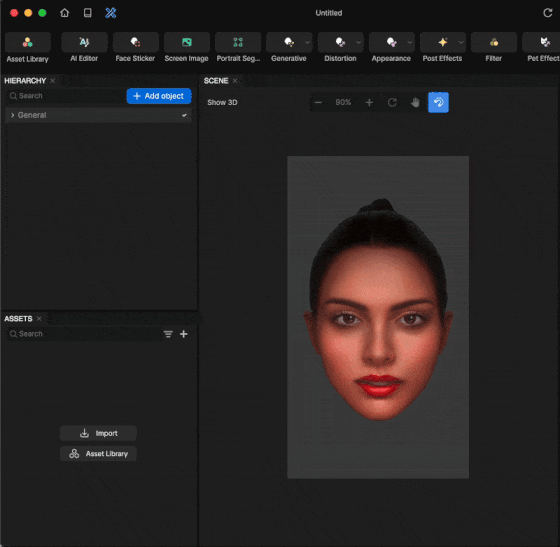Viewport: 560px width, 547px height.
Task: Click the Appearance effect icon
Action: pos(391,42)
